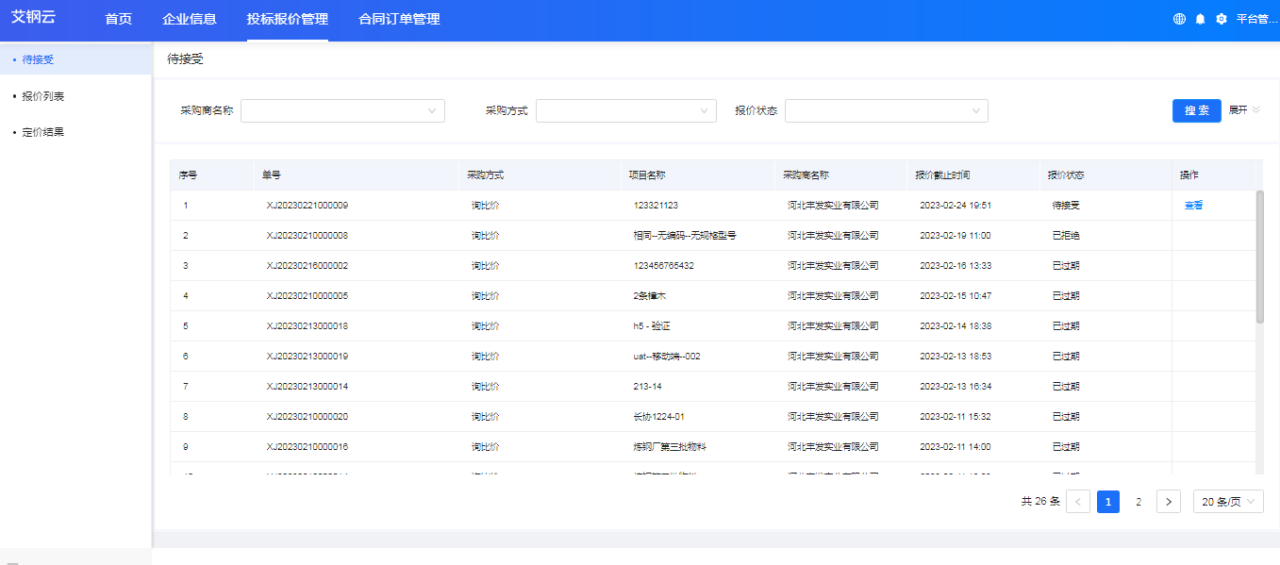
Task: Expand more filters with 展开
Action: click(1245, 110)
